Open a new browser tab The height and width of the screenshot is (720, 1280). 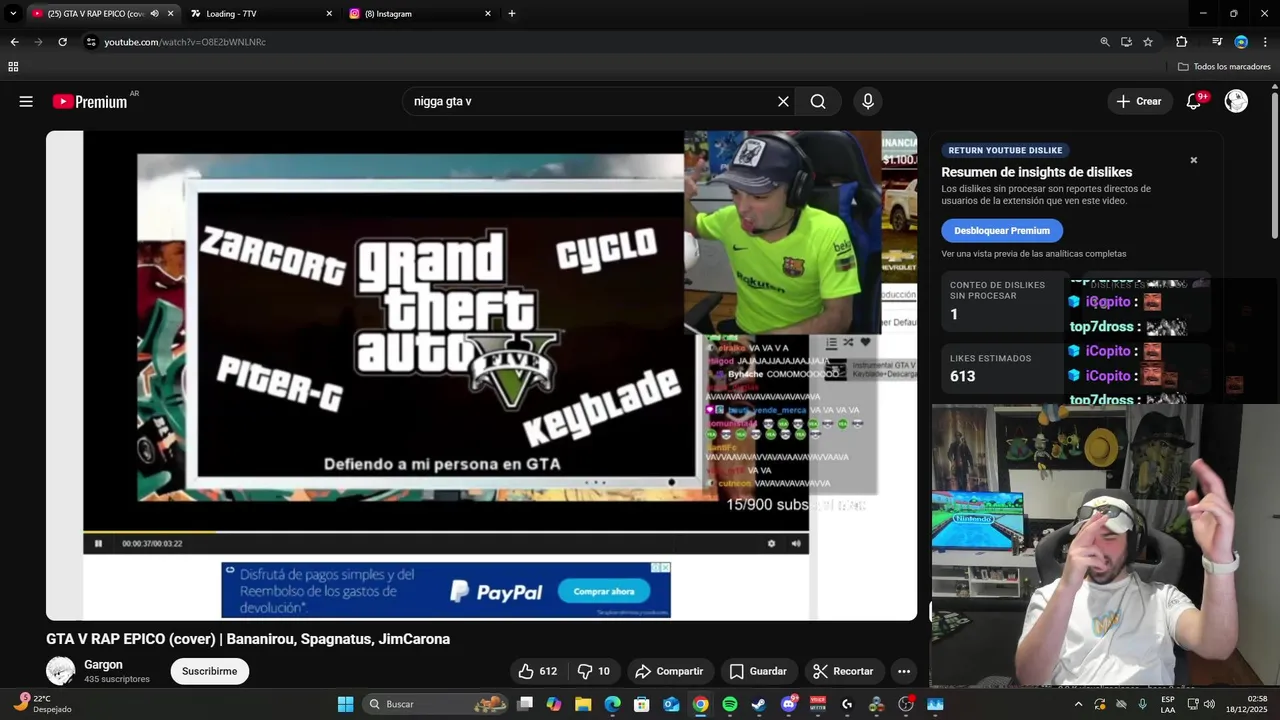(512, 14)
